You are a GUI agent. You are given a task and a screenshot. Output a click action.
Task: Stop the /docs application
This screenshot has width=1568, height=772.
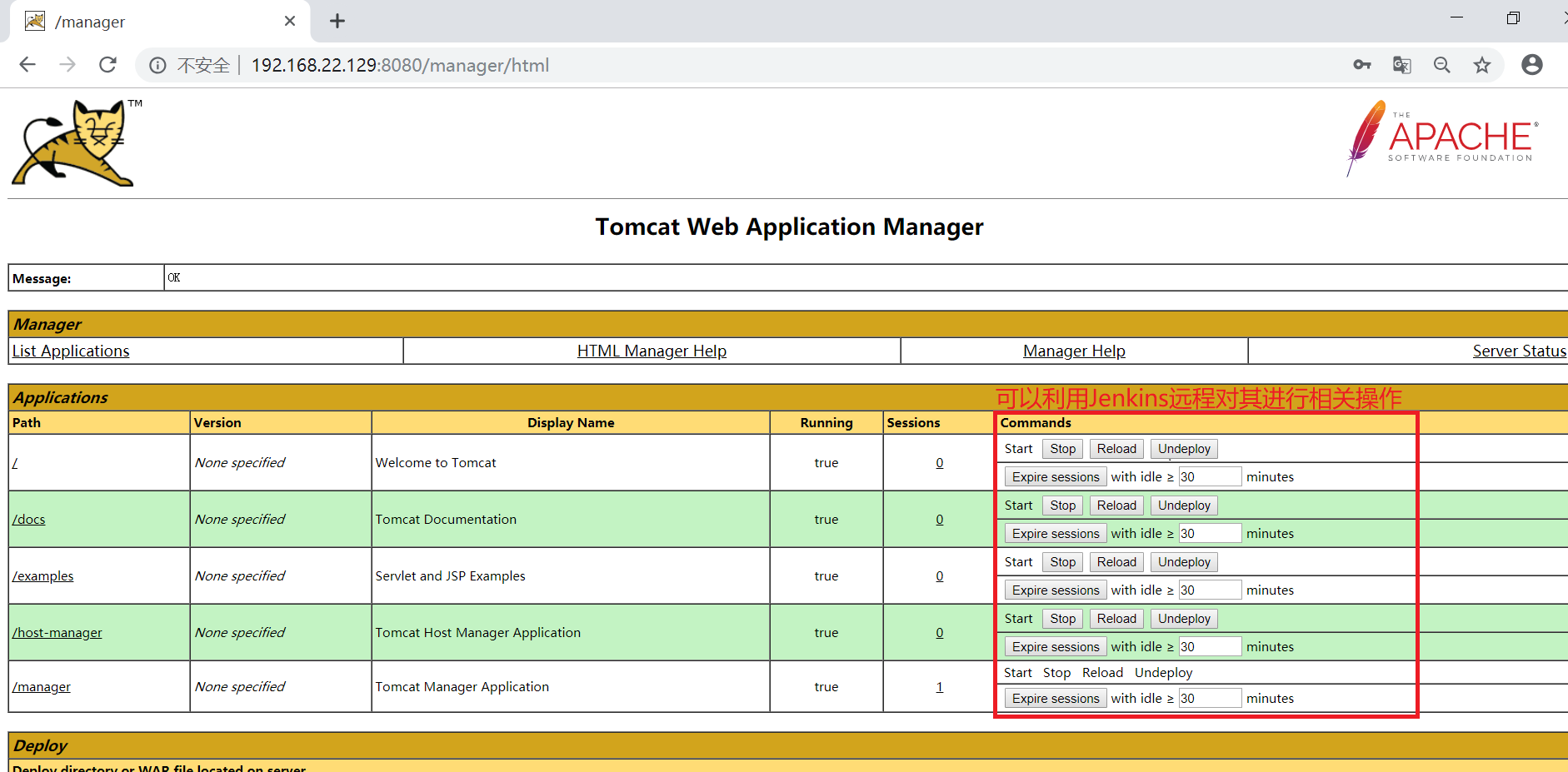tap(1063, 506)
